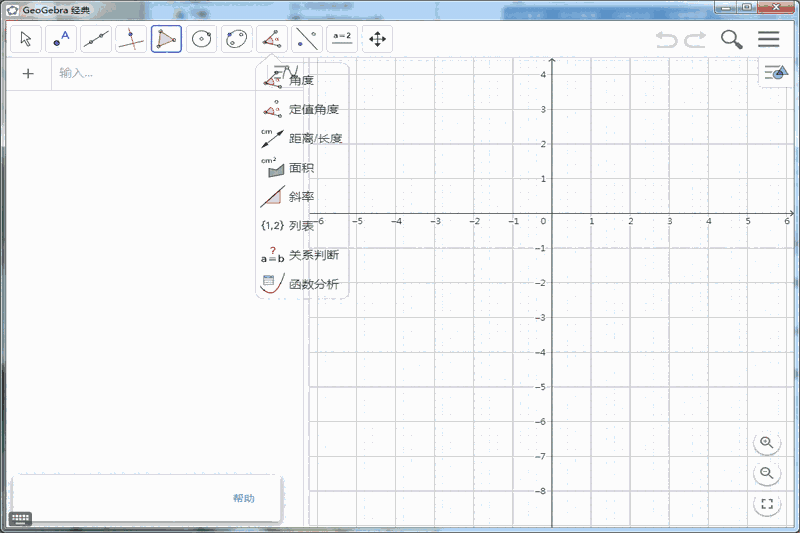
Task: Click the GeoGebra title bar icon
Action: coord(12,10)
